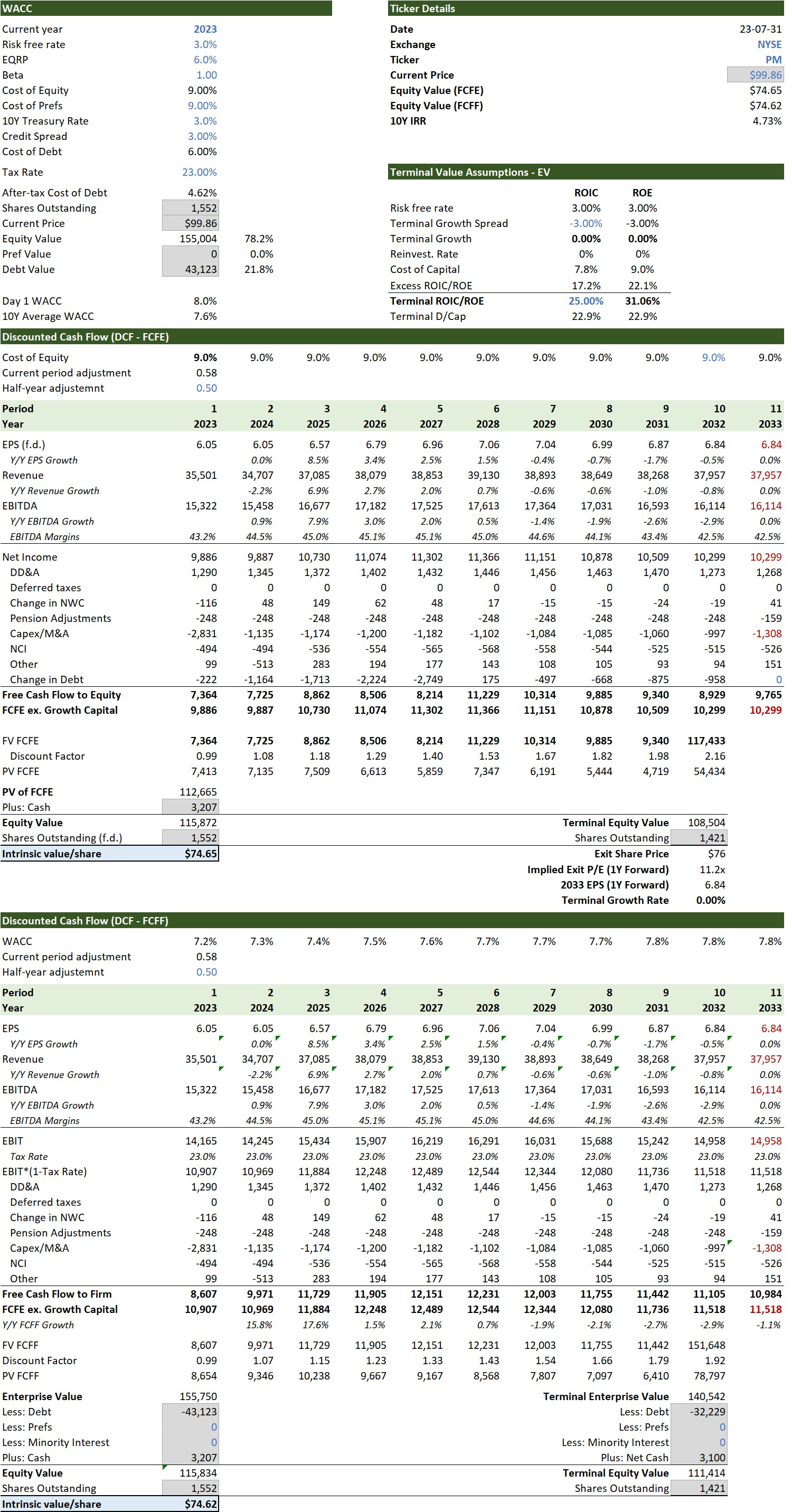Click the FCFF Equity Value 115,834 cell
This screenshot has height=1512, width=792.
pos(198,1473)
